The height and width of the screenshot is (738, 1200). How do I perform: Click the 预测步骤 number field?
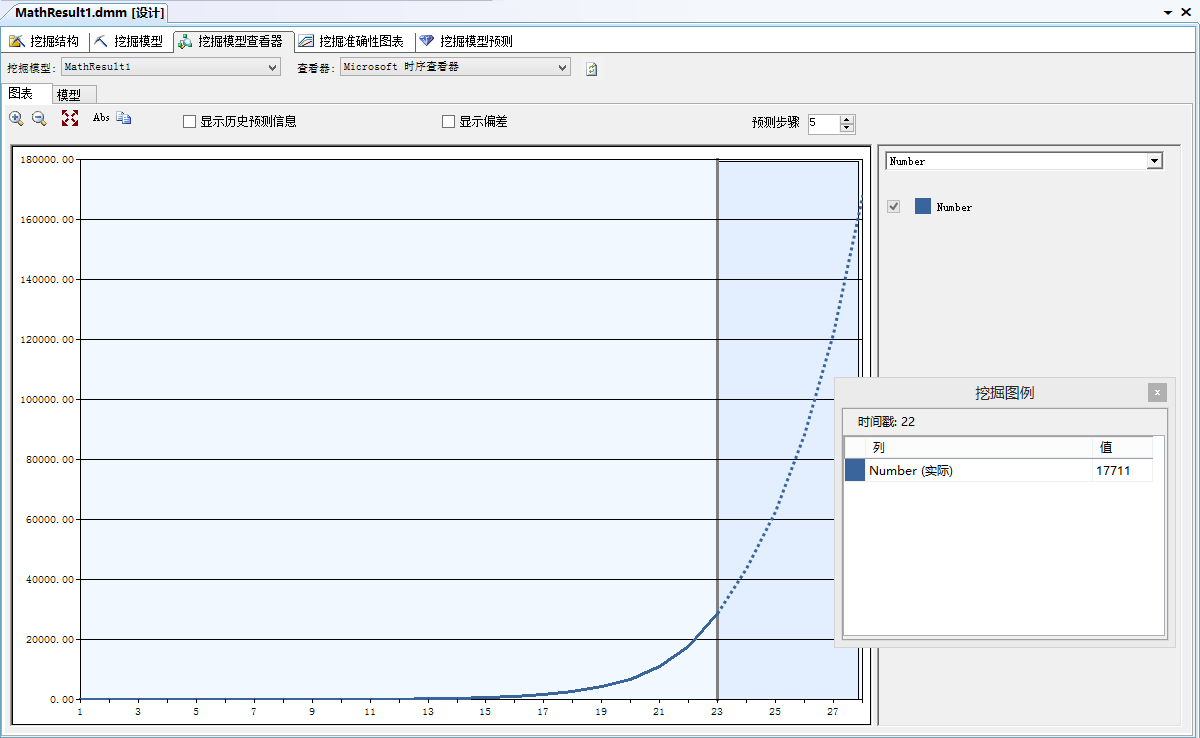823,123
